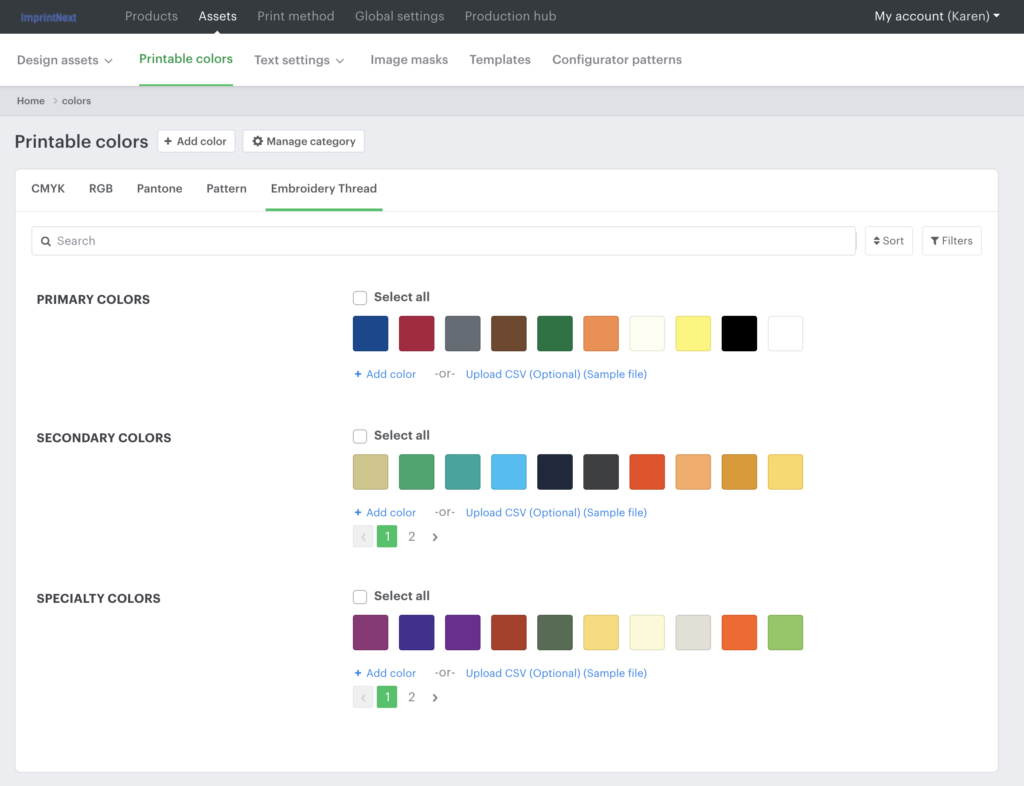Click Add color link under Specialty Colors
This screenshot has width=1024, height=786.
tap(385, 673)
